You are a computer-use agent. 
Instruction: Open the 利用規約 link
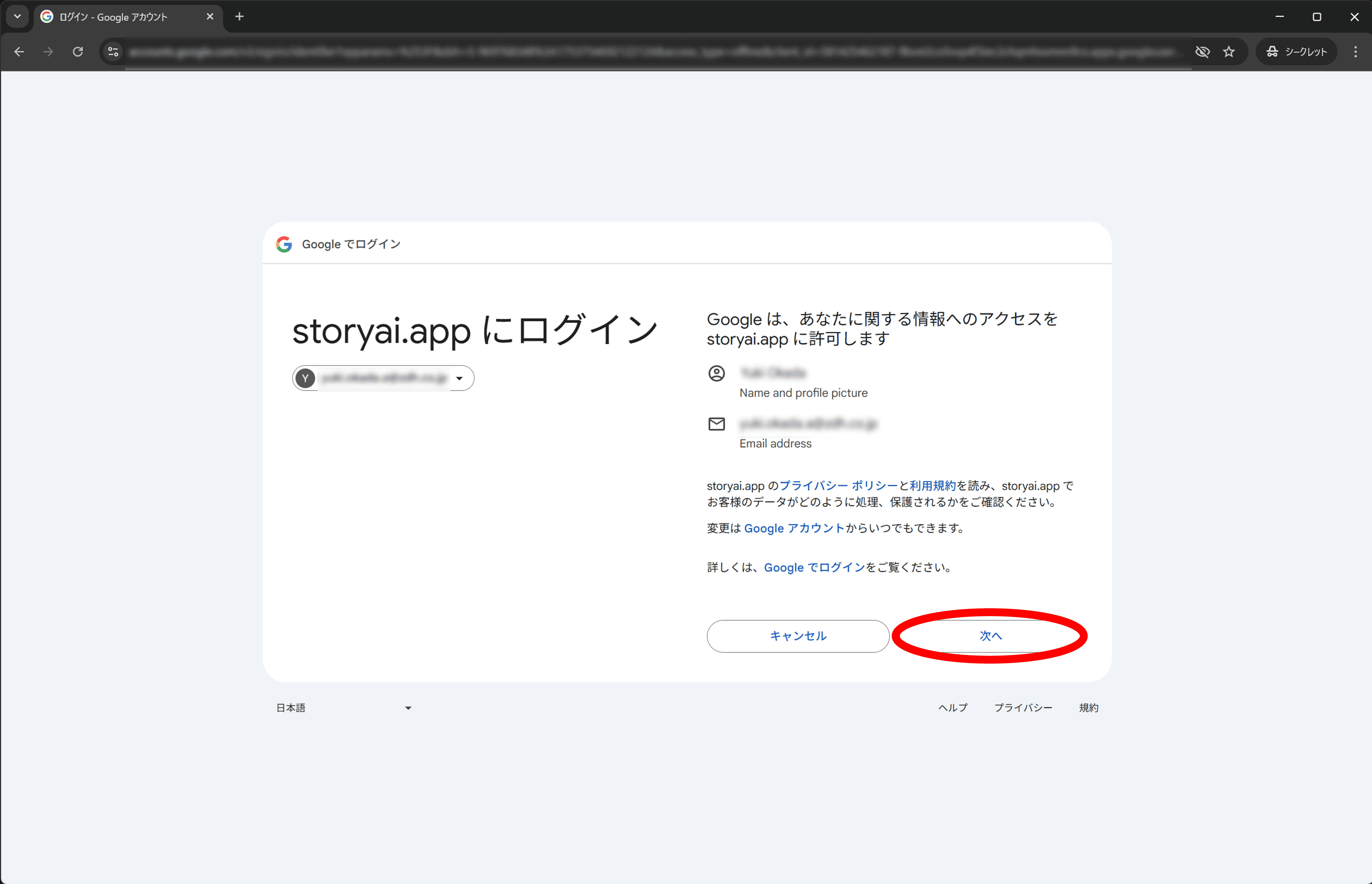coord(932,486)
